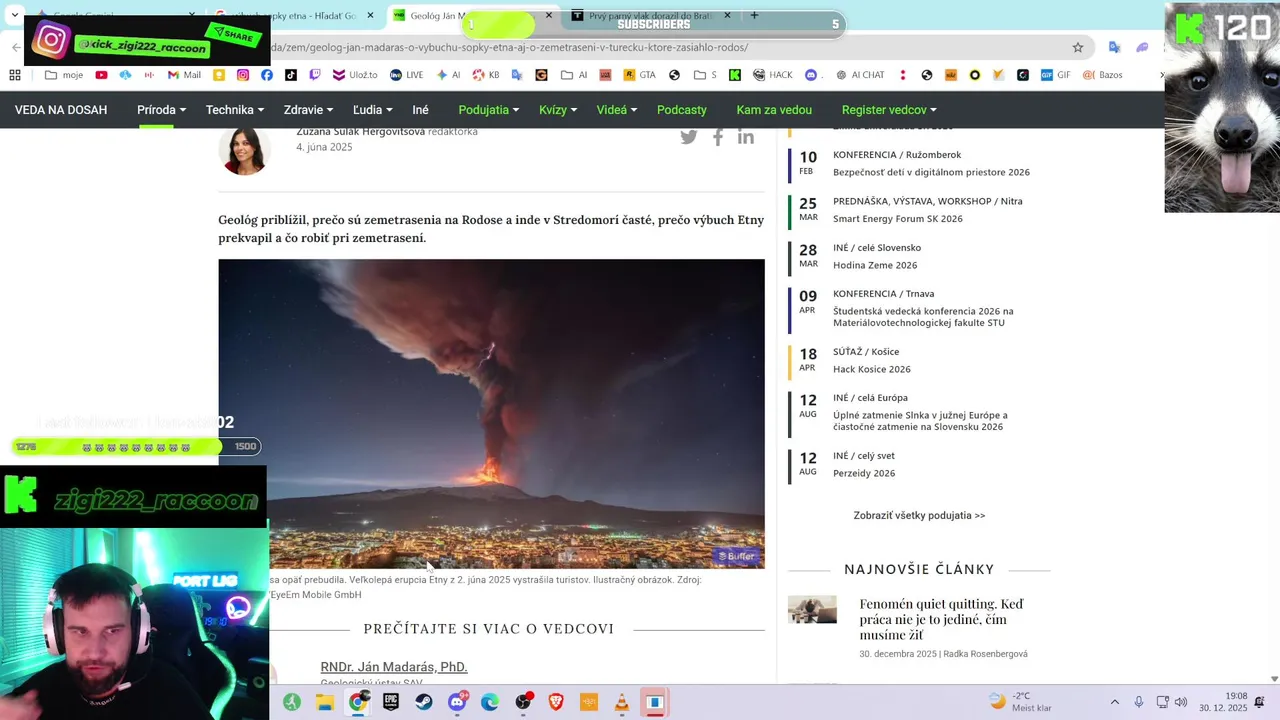Click the microphone icon in system tray
Viewport: 1280px width, 720px height.
1138,702
